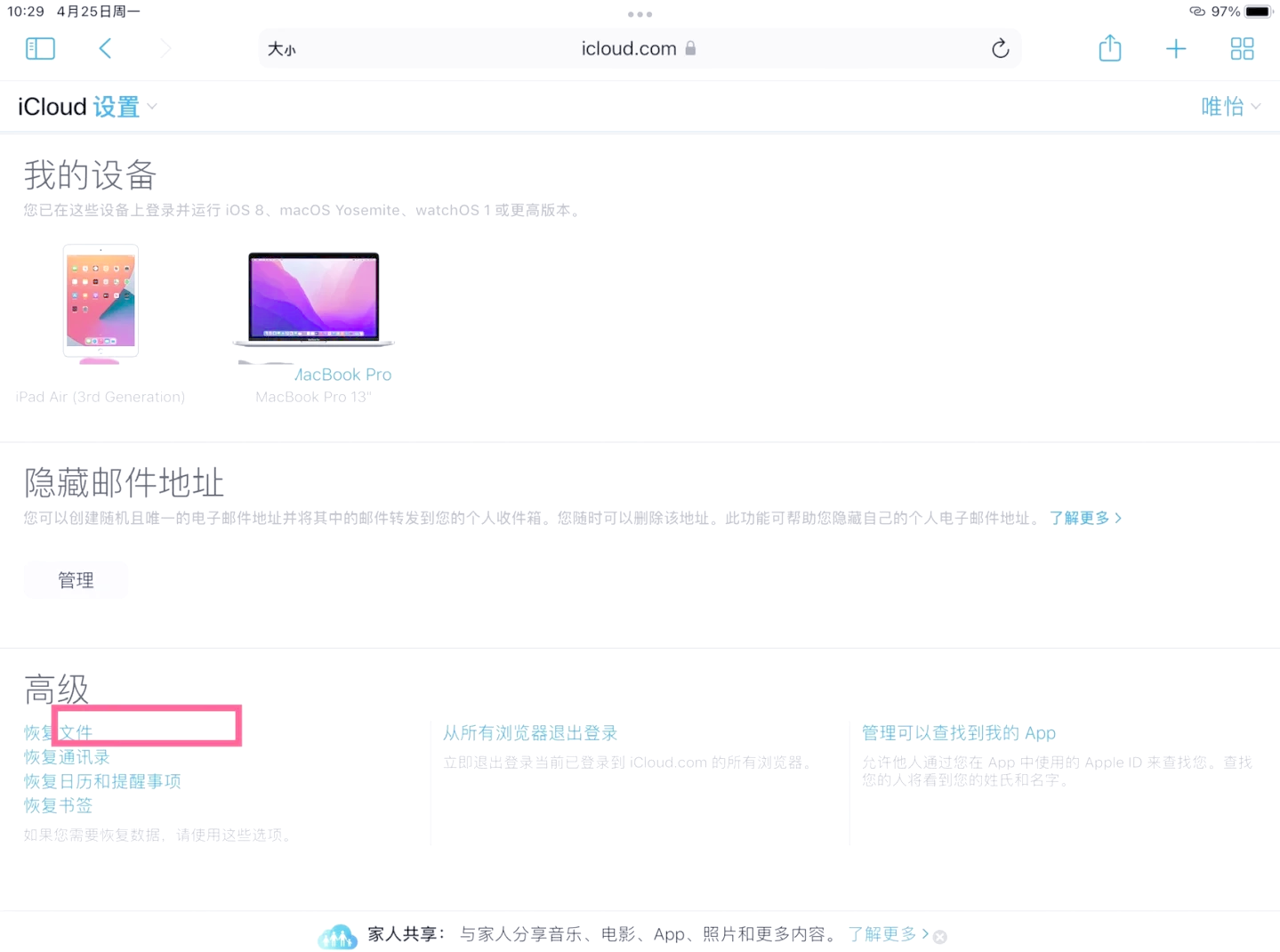This screenshot has height=952, width=1280.
Task: Select 恢复通讯录 to restore contacts
Action: [x=66, y=756]
